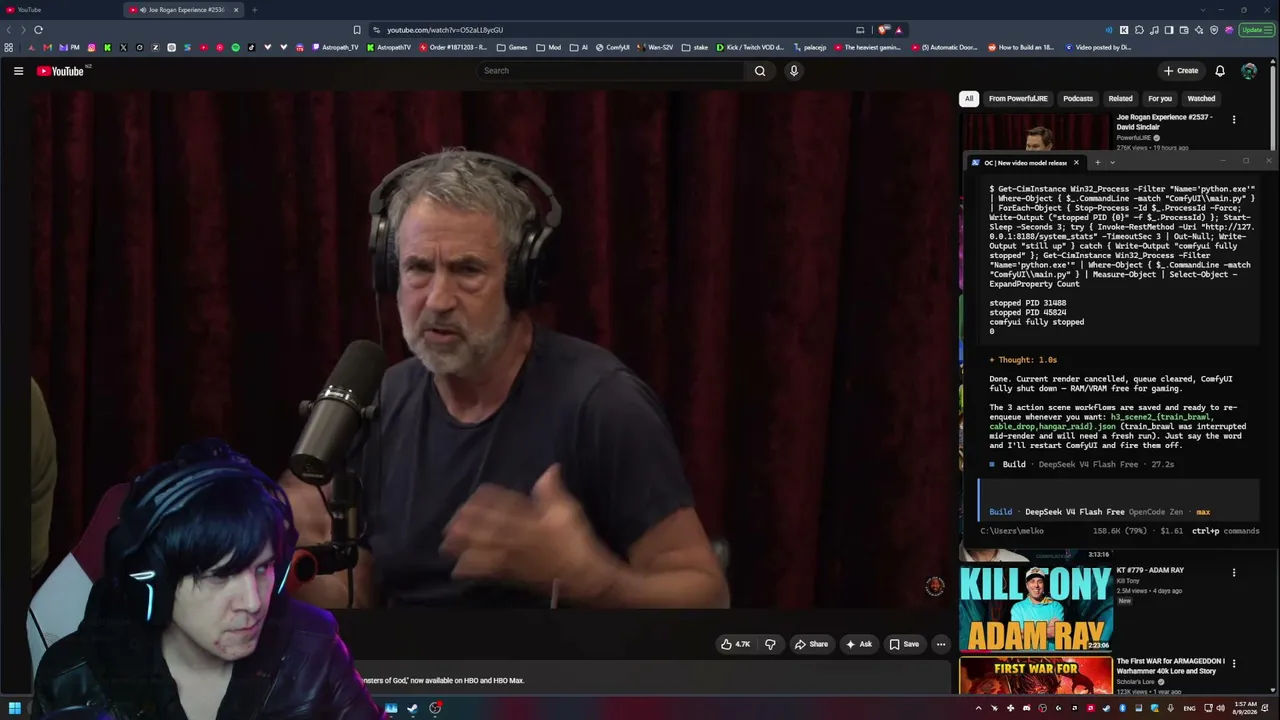The width and height of the screenshot is (1280, 720).
Task: Close the OC New video model terminal tab
Action: click(x=1076, y=162)
